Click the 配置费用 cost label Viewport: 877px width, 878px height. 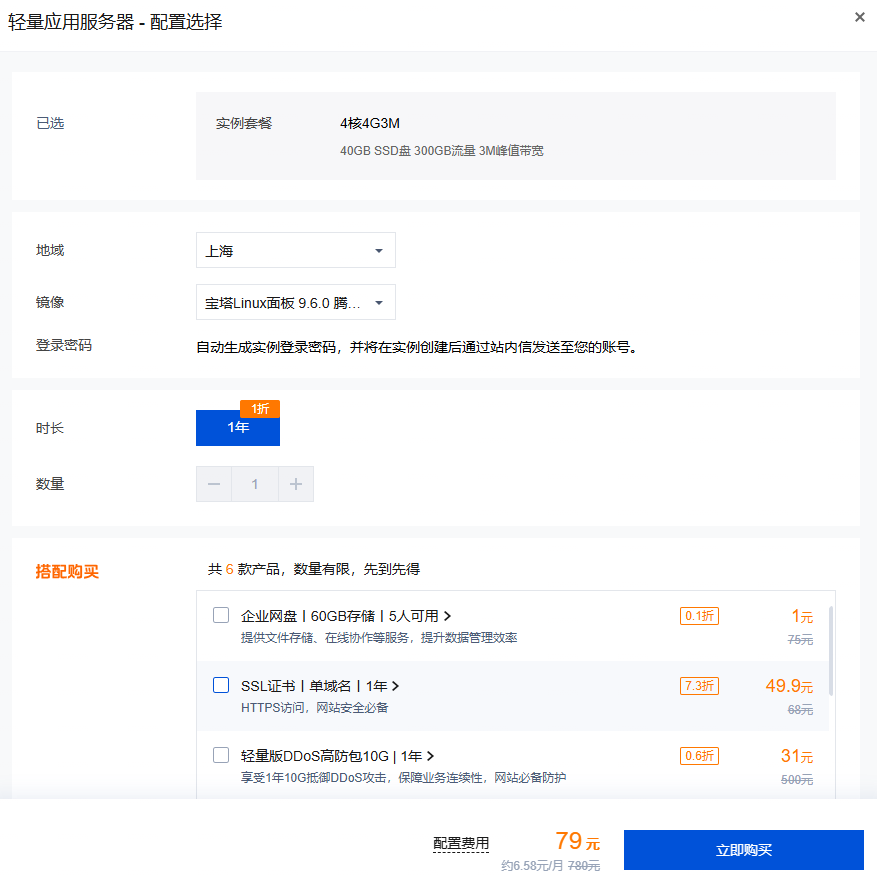[461, 844]
